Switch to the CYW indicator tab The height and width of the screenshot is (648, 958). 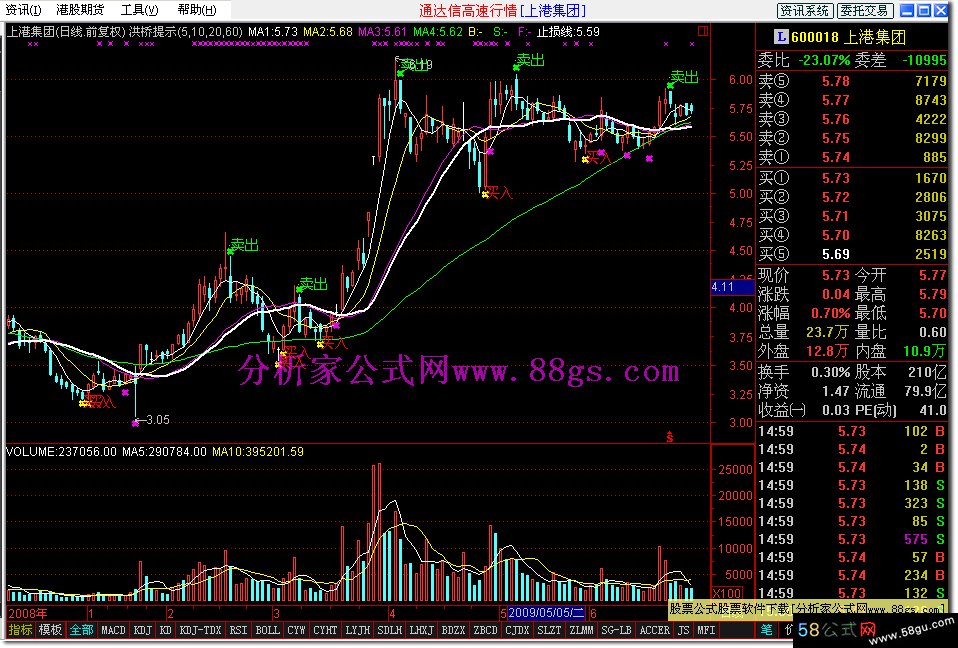pyautogui.click(x=296, y=630)
